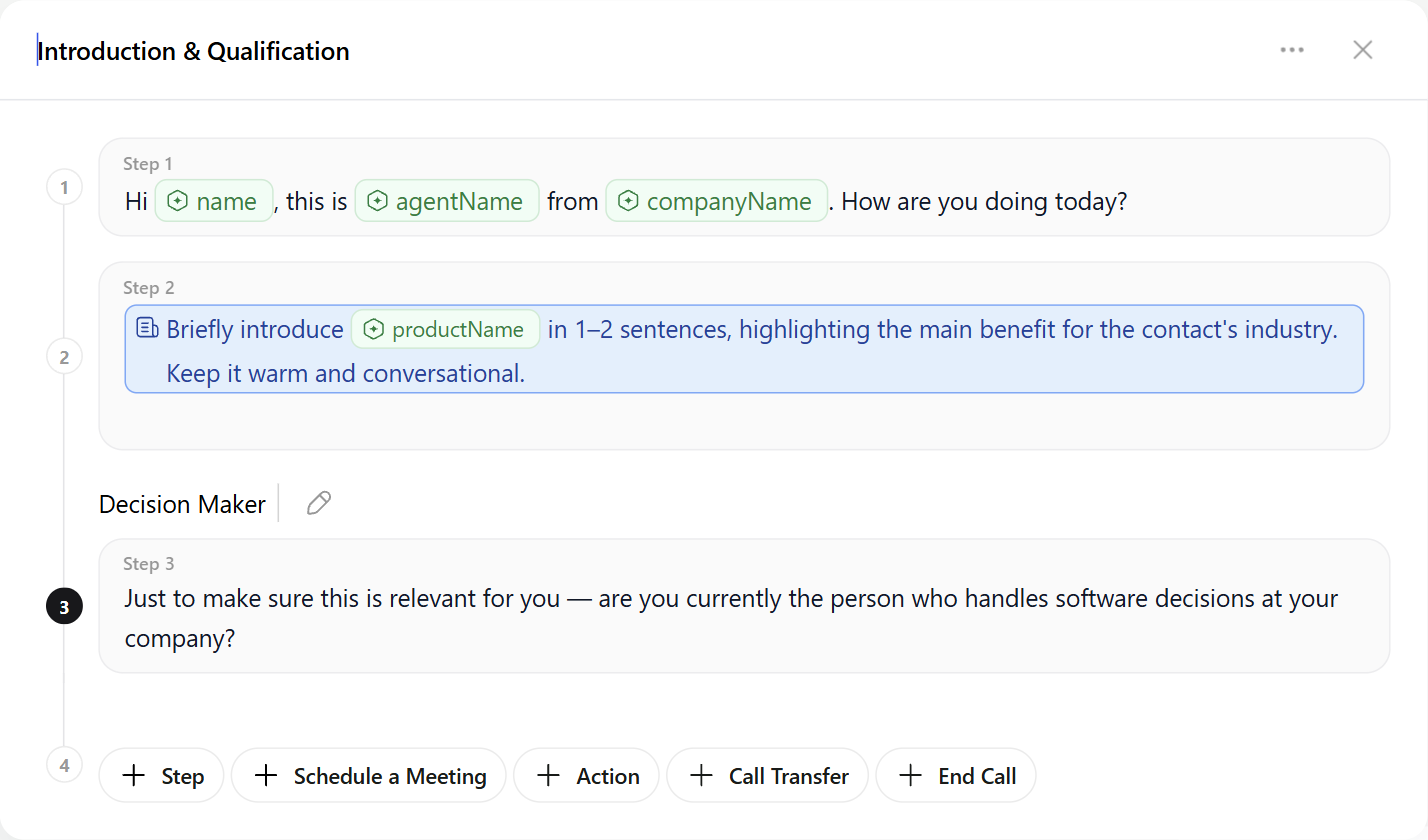Add an End Call step
This screenshot has width=1428, height=840.
[x=956, y=776]
